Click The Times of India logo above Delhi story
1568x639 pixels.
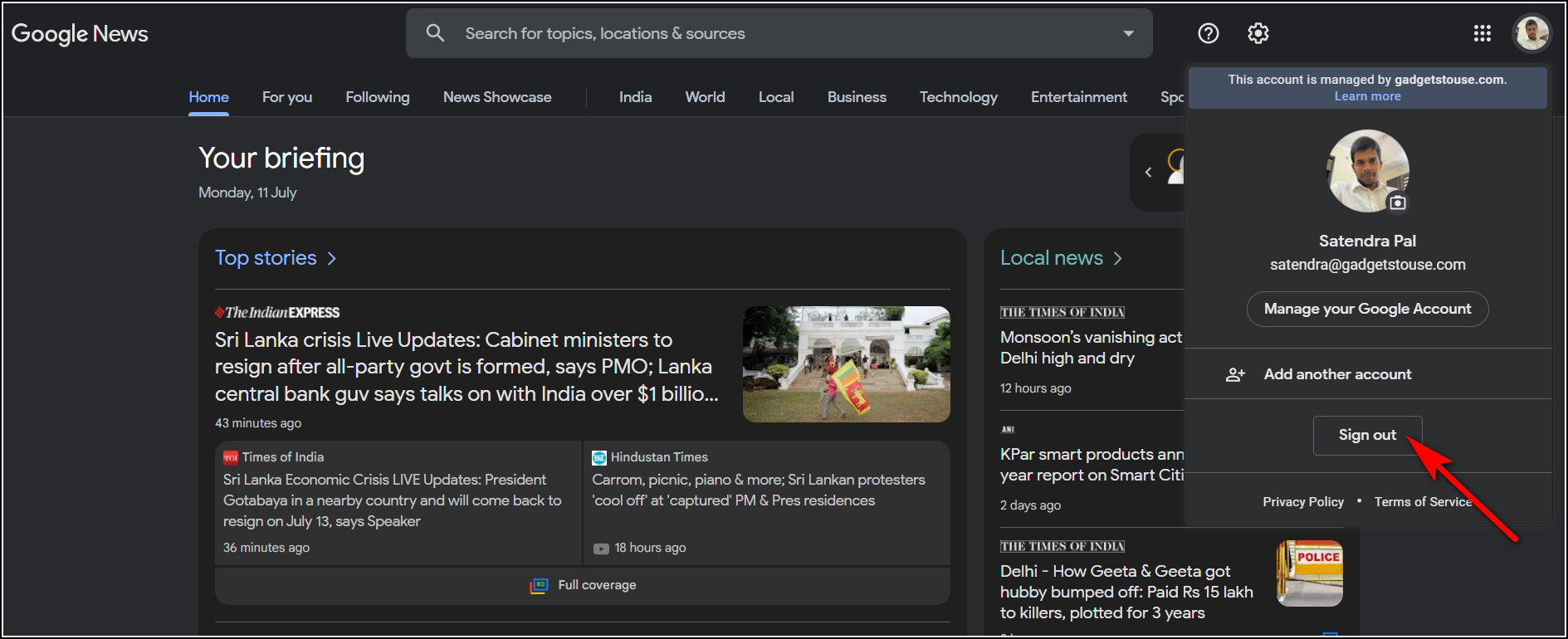(1062, 547)
